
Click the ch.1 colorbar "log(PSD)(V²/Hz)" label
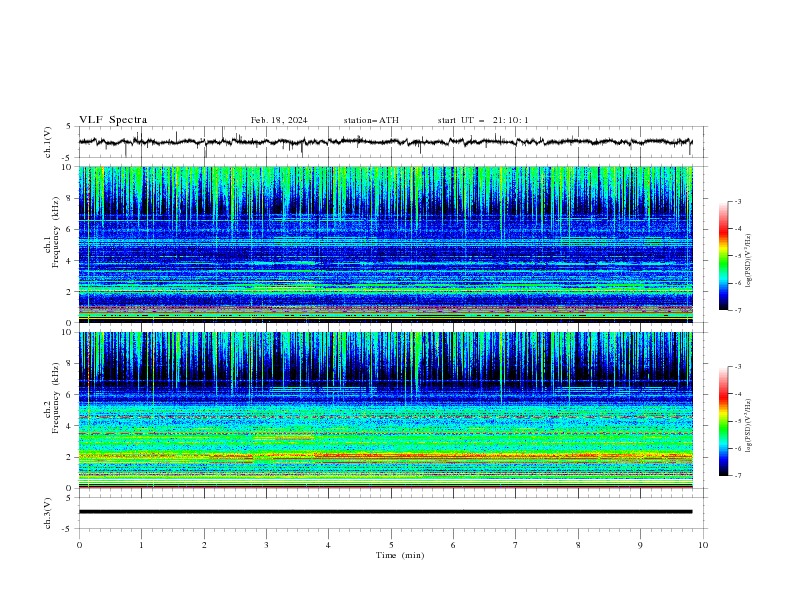749,261
